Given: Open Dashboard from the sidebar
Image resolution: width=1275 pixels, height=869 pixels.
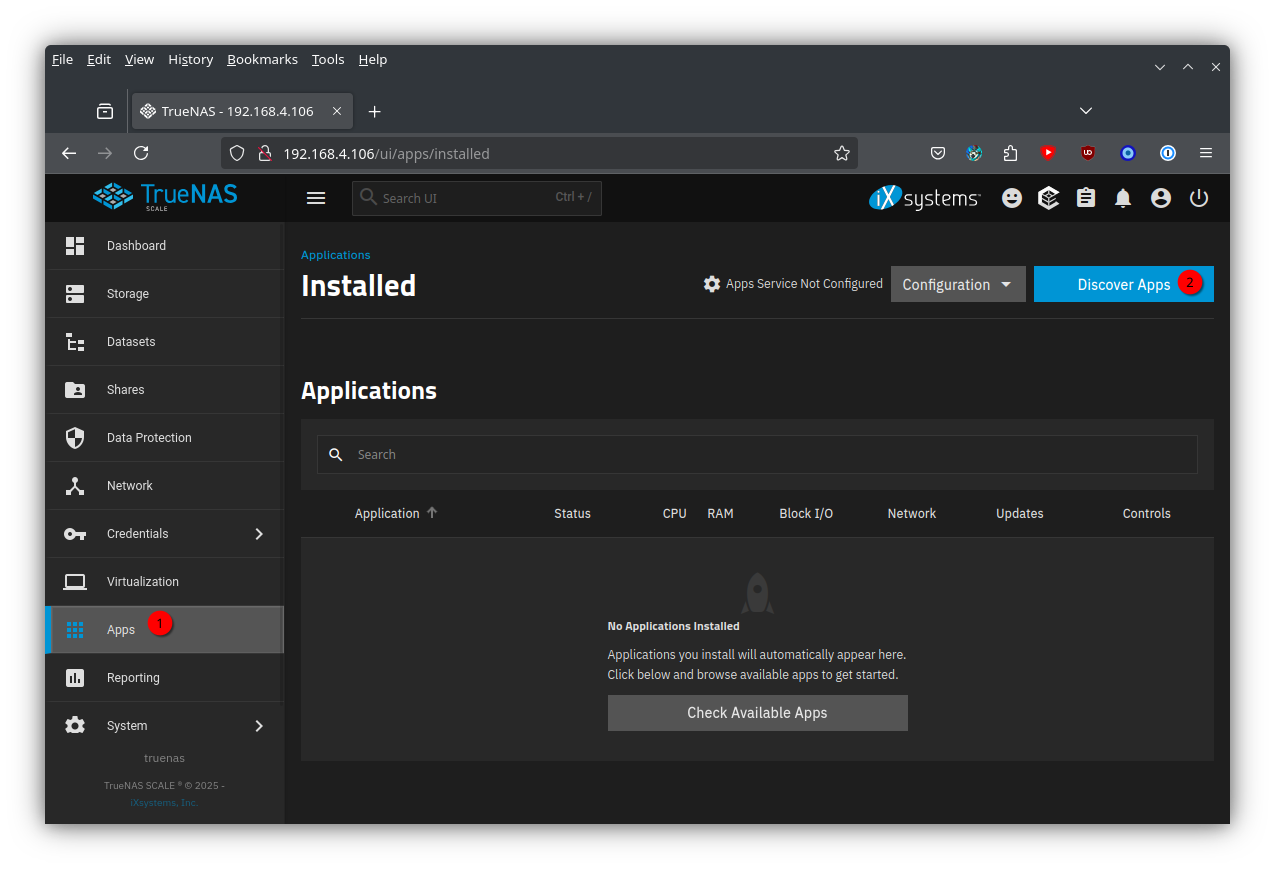Looking at the screenshot, I should tap(136, 246).
